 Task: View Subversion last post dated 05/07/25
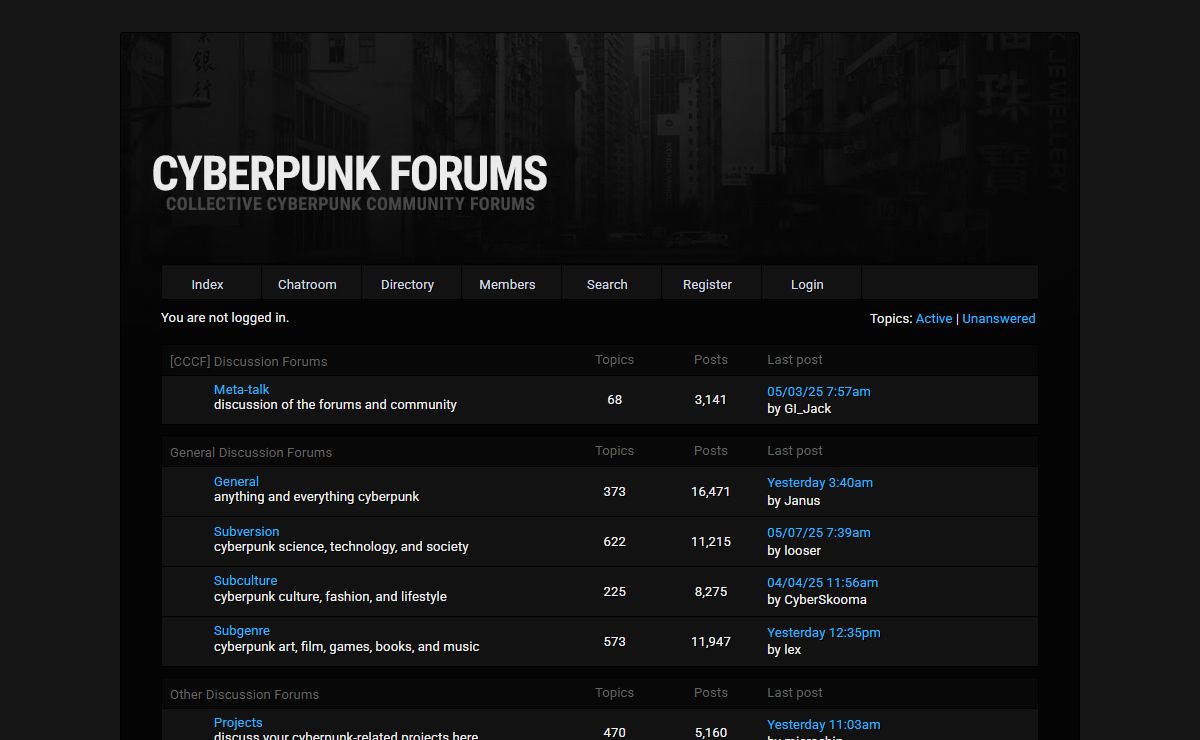click(818, 532)
